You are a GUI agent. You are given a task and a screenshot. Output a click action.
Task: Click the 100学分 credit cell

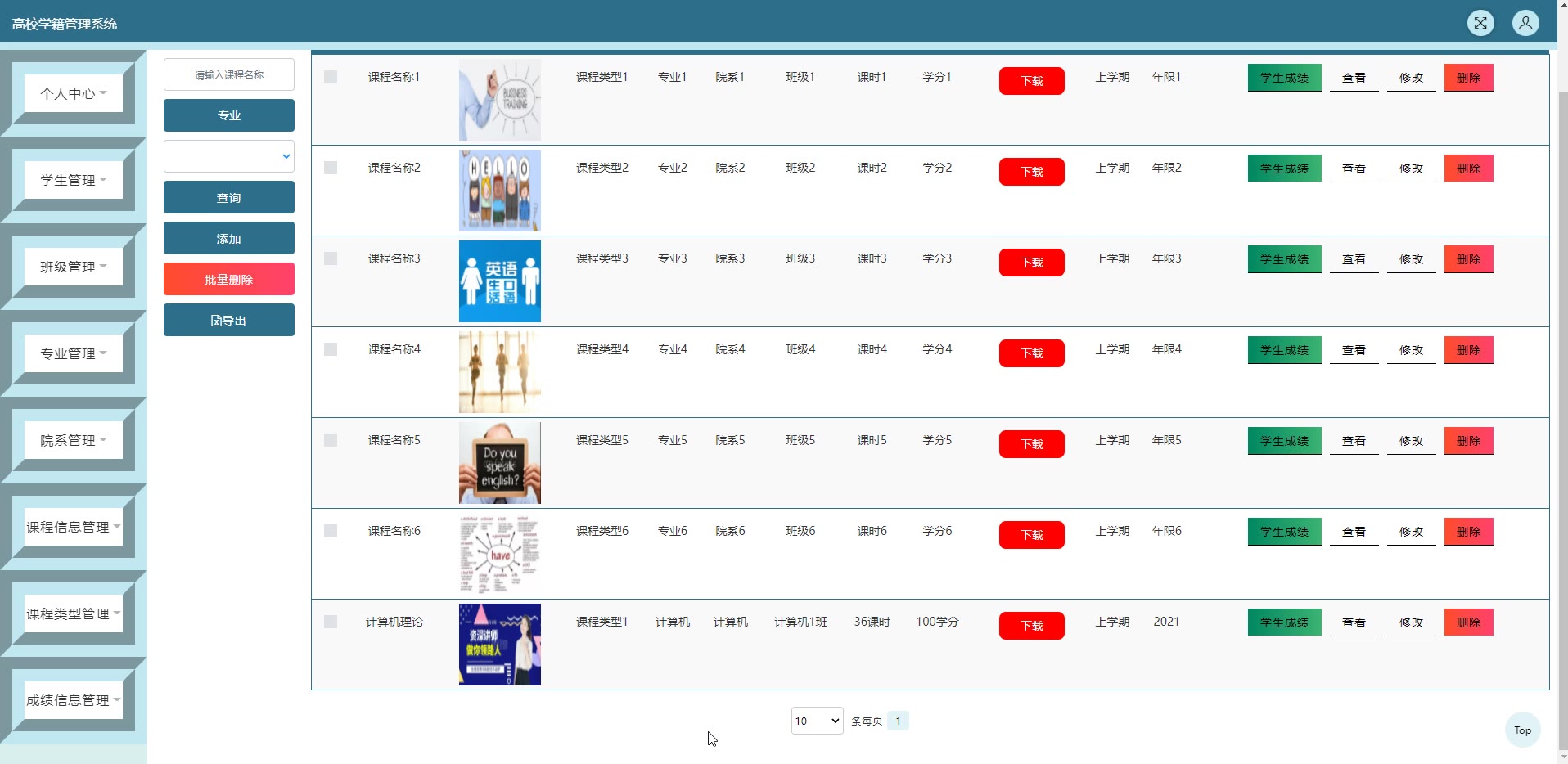click(x=937, y=622)
